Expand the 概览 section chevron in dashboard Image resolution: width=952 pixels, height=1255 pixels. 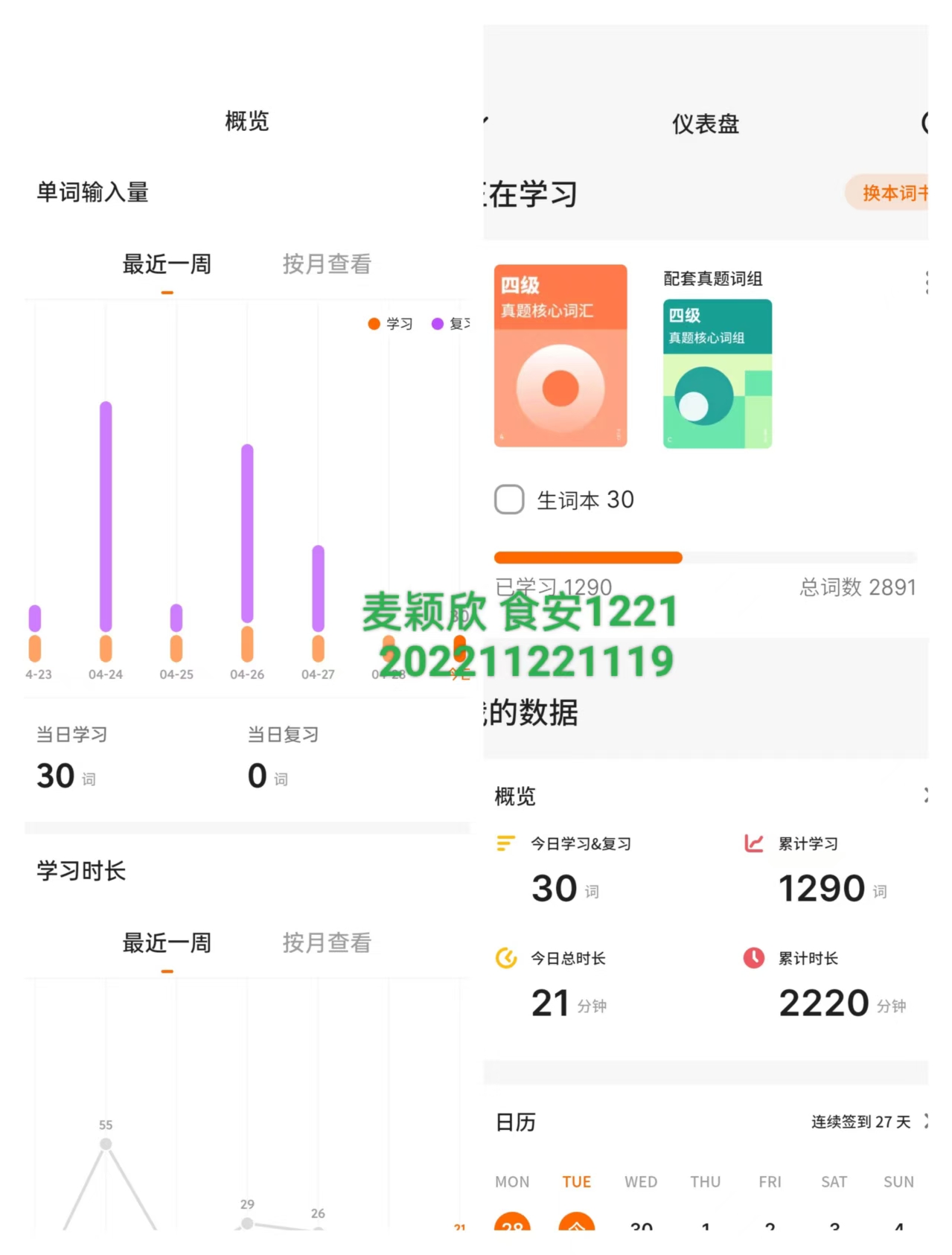click(x=925, y=796)
